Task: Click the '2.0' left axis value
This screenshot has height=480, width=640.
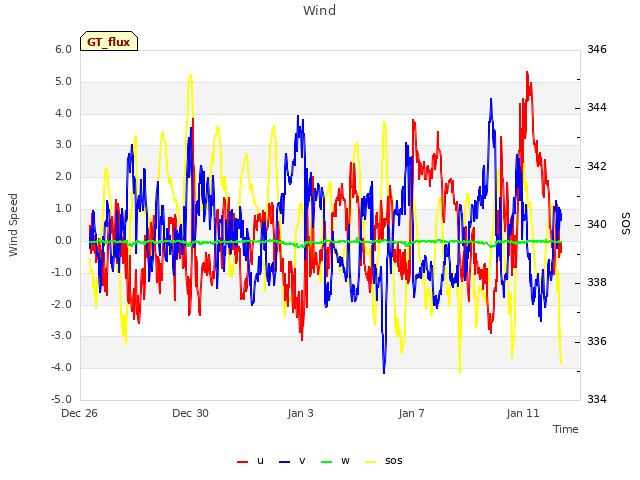Action: point(63,176)
